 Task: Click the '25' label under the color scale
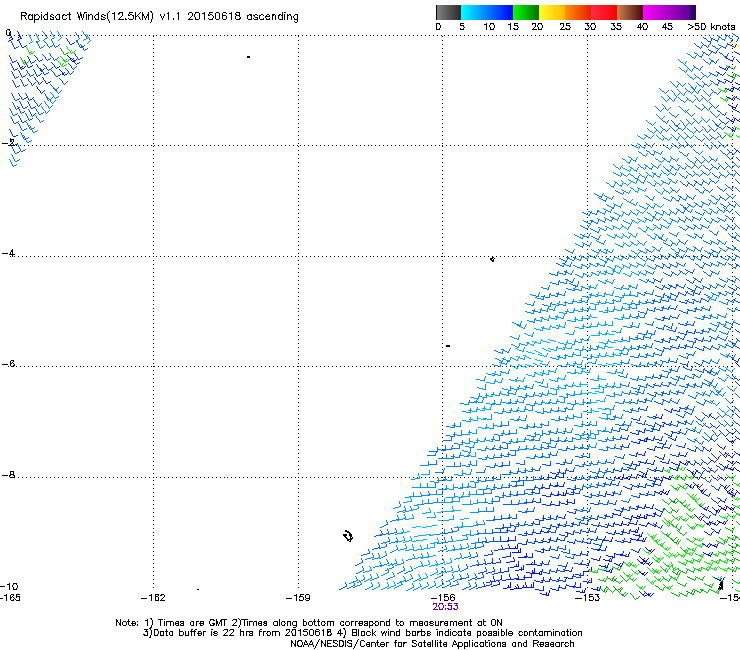pos(565,27)
